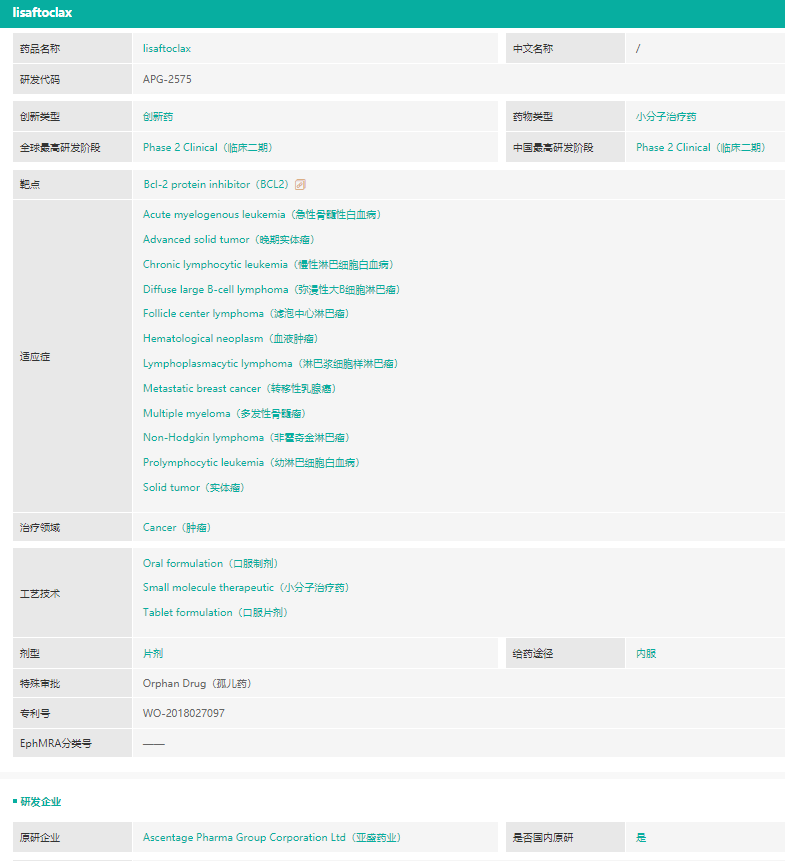This screenshot has width=785, height=861.
Task: Select the APG-2575 development code text
Action: tap(167, 79)
